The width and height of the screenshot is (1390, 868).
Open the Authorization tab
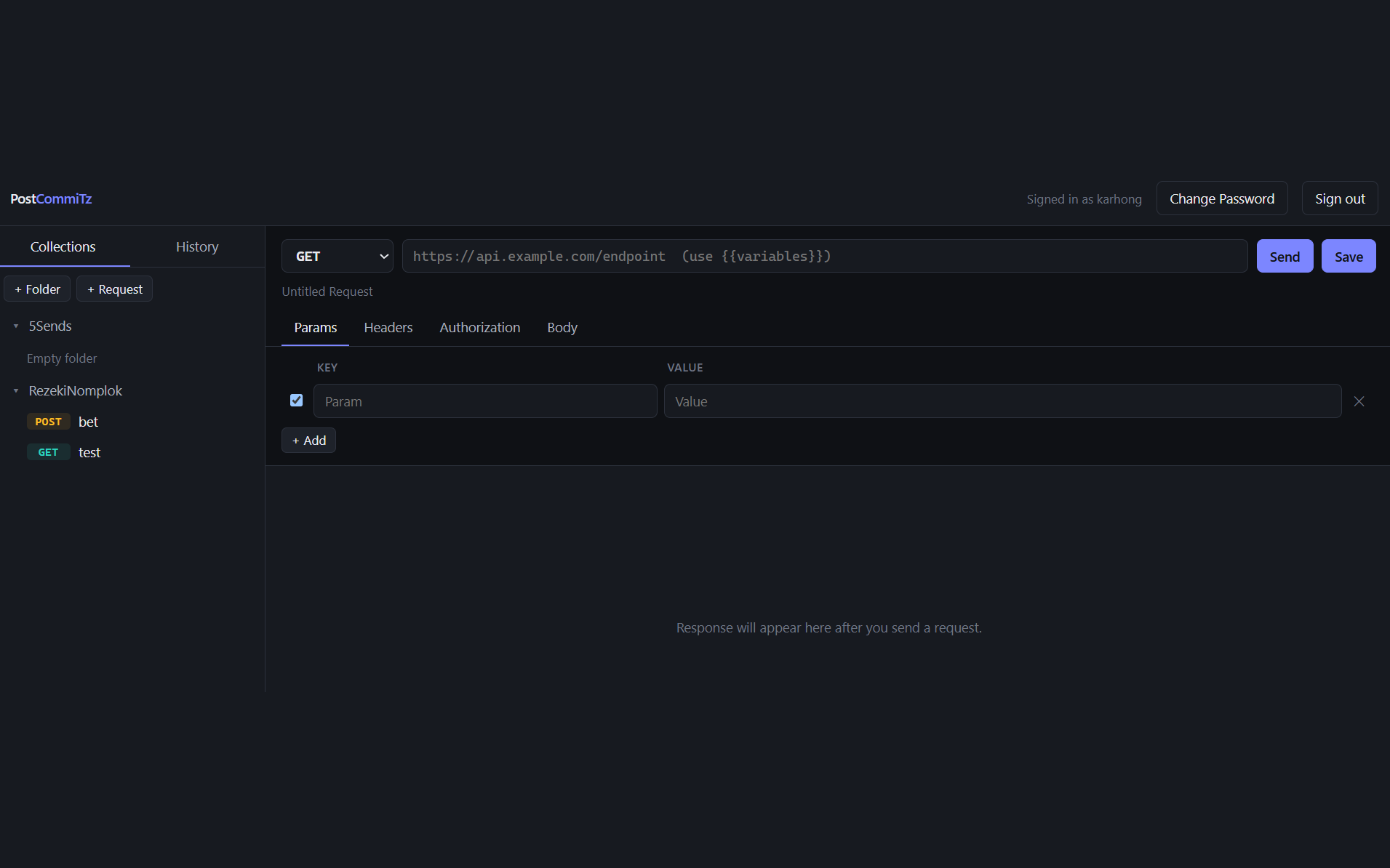click(480, 328)
